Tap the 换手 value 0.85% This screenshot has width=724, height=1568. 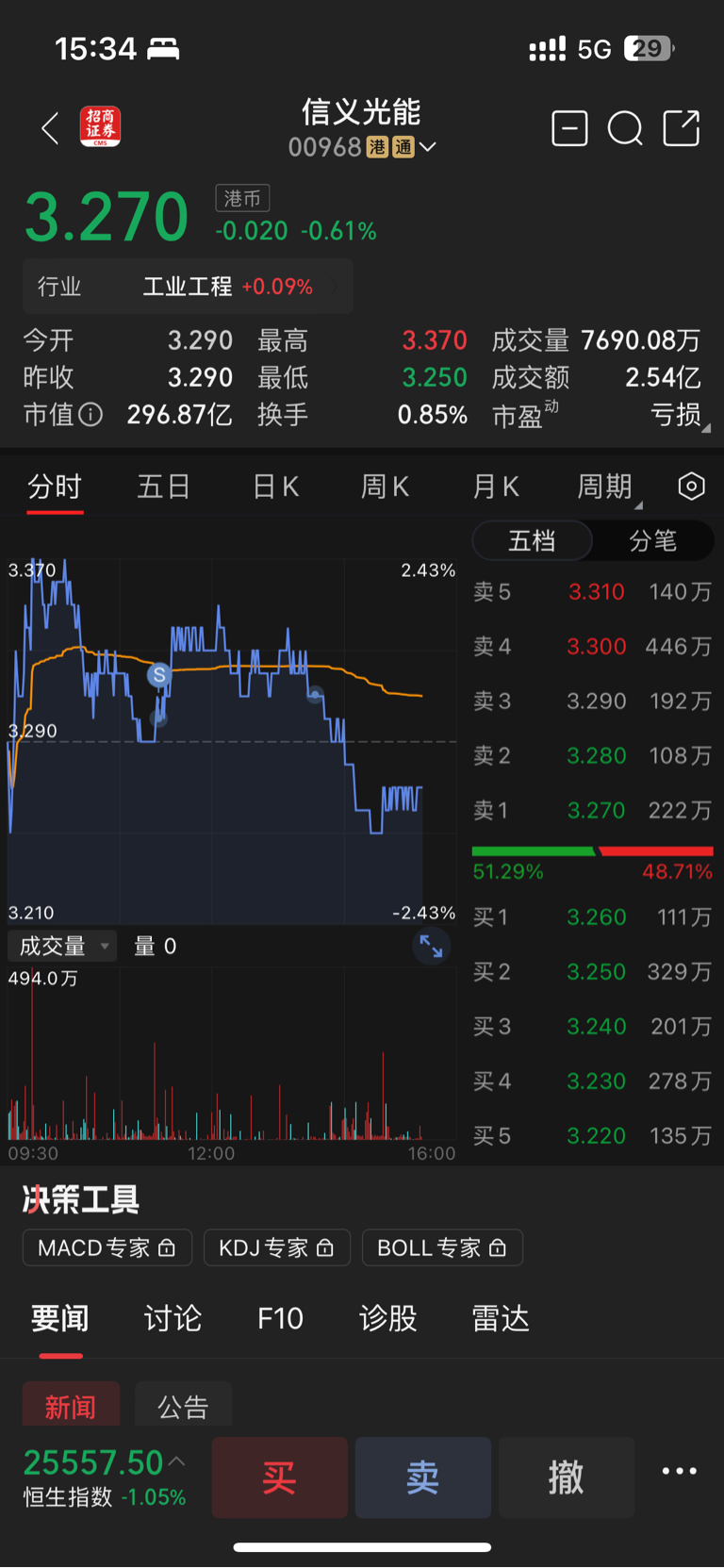click(433, 415)
